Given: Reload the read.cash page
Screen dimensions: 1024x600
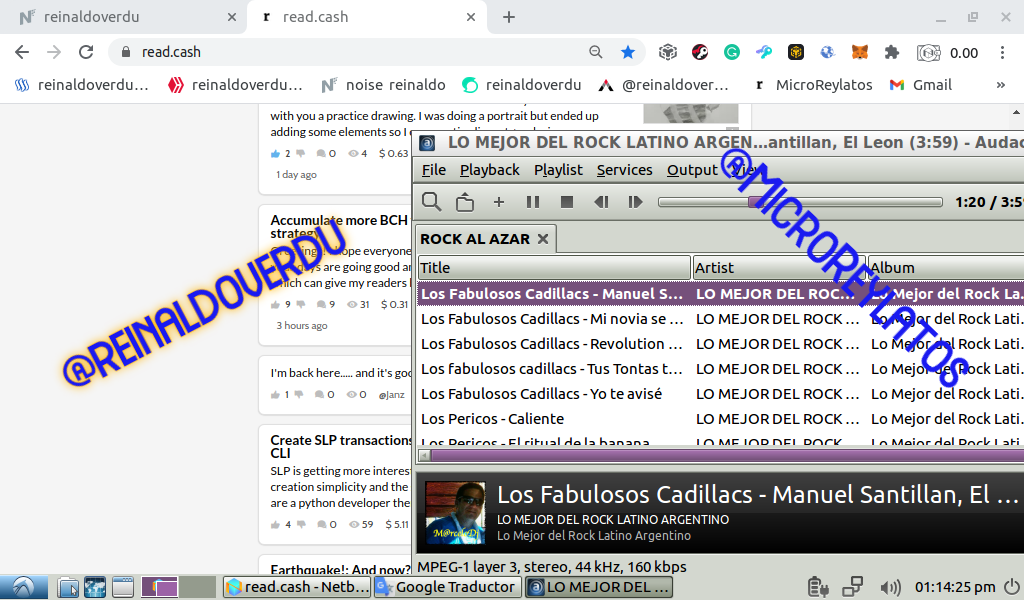Looking at the screenshot, I should pyautogui.click(x=86, y=52).
